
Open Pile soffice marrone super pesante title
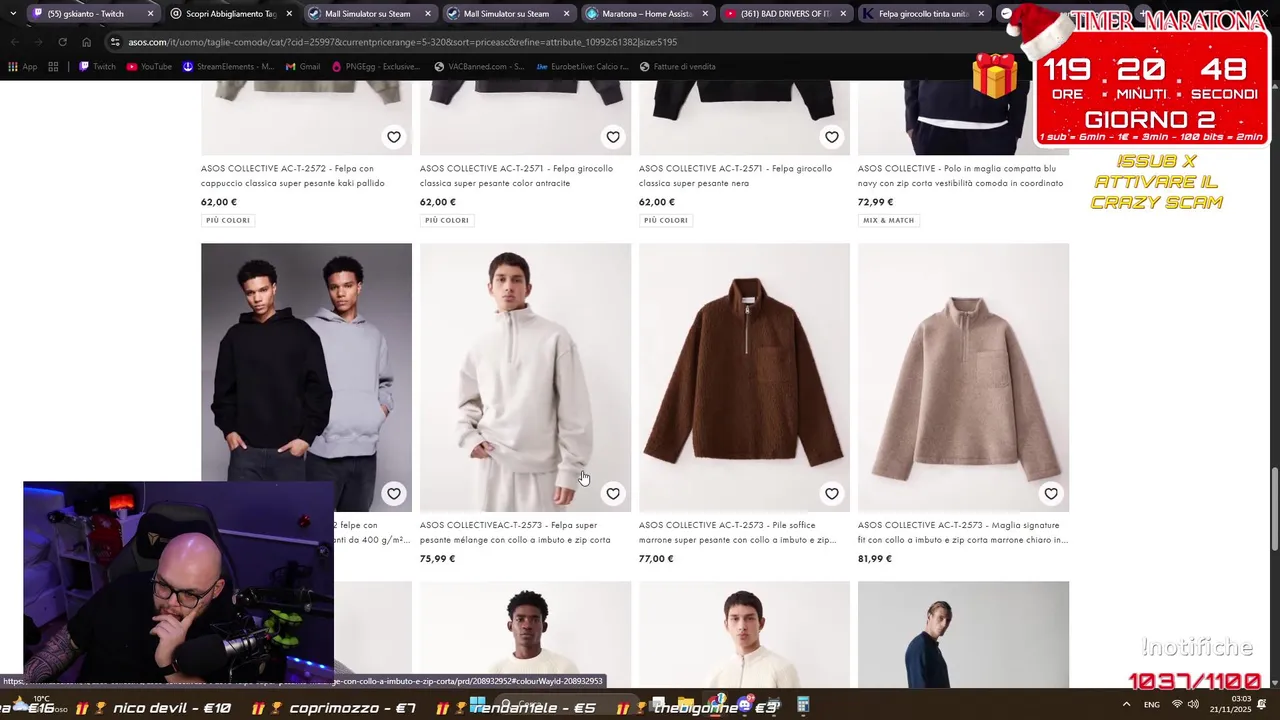pyautogui.click(x=737, y=532)
